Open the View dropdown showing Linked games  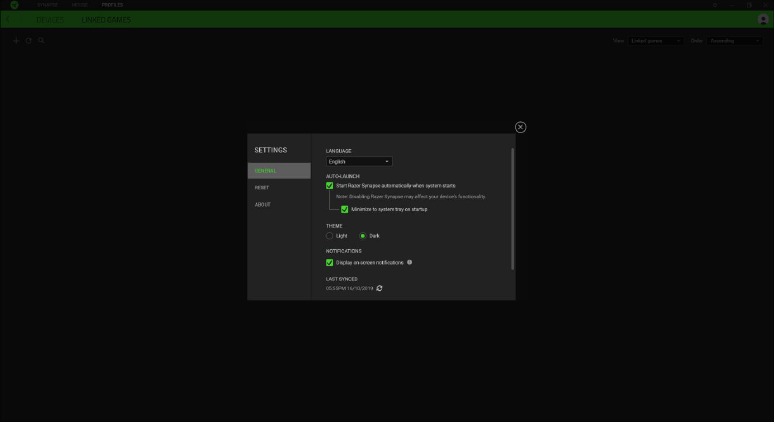click(x=655, y=41)
